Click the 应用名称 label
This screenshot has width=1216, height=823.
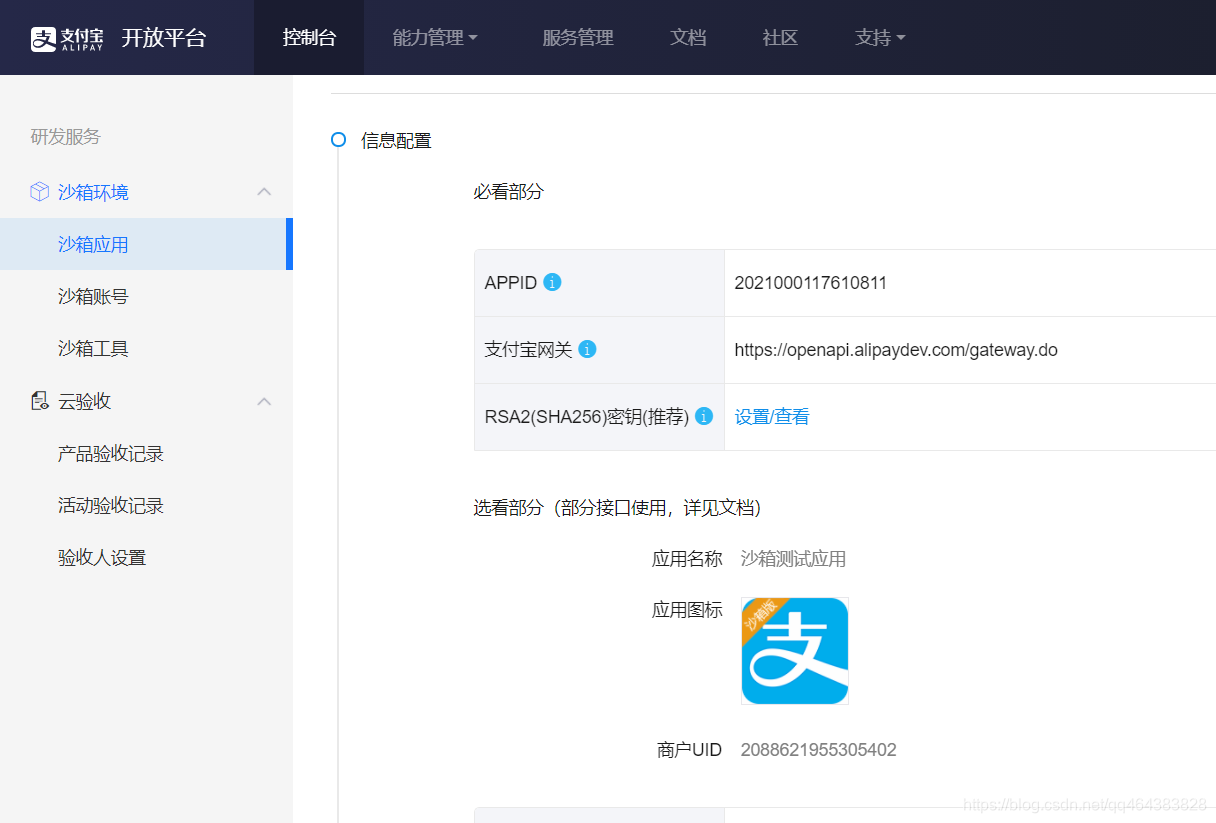click(687, 559)
